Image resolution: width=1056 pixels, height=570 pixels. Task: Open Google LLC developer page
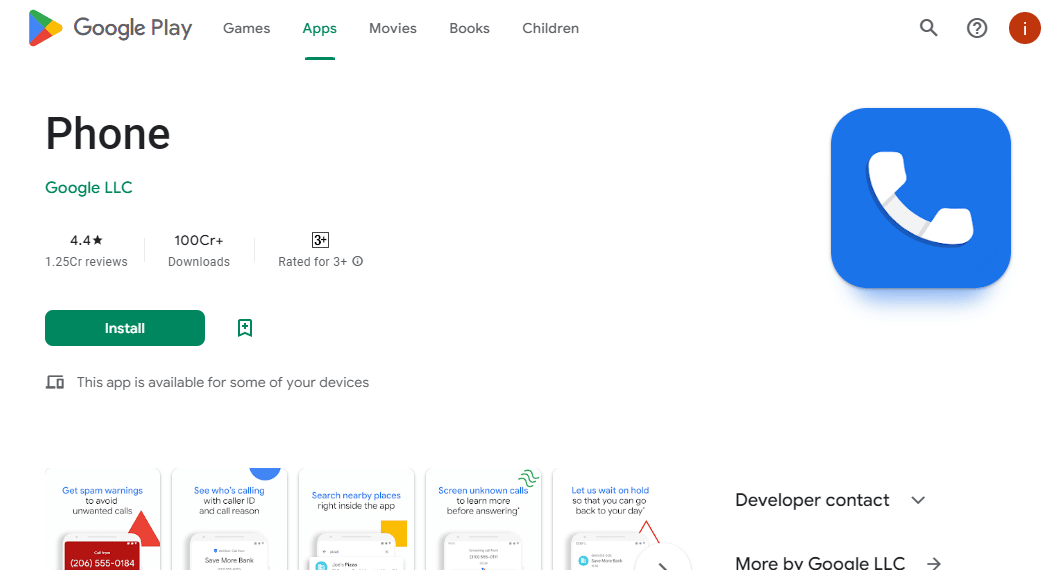(89, 187)
